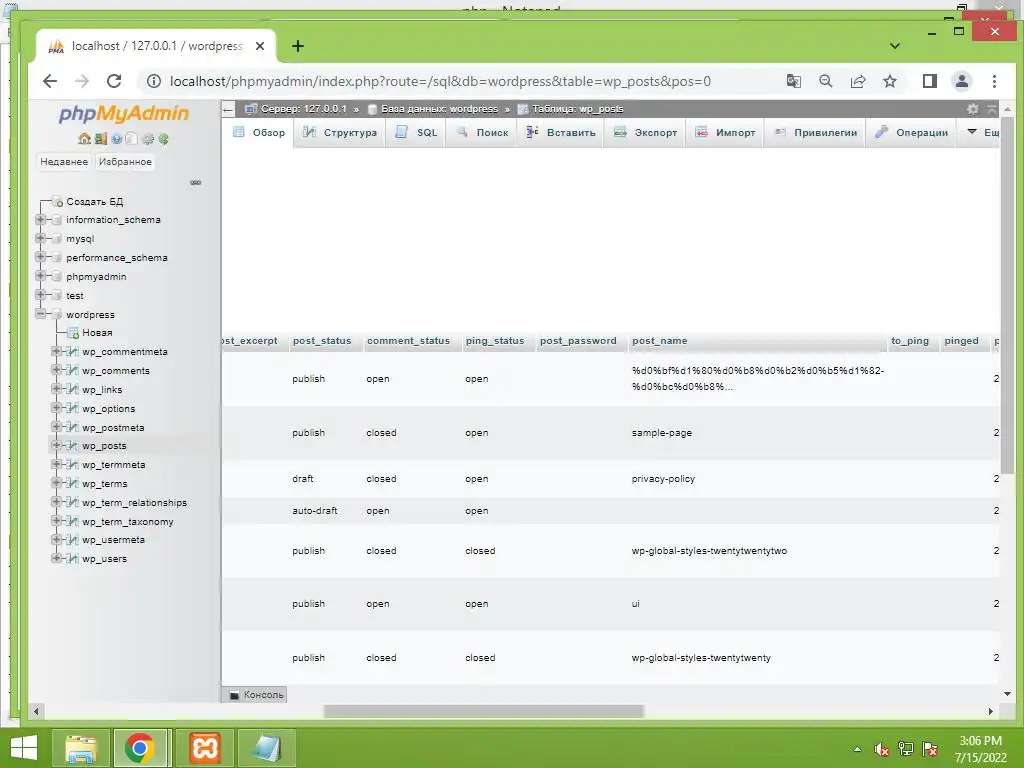Open the Поиск tab
Screen dimensions: 1024x768
click(x=482, y=133)
